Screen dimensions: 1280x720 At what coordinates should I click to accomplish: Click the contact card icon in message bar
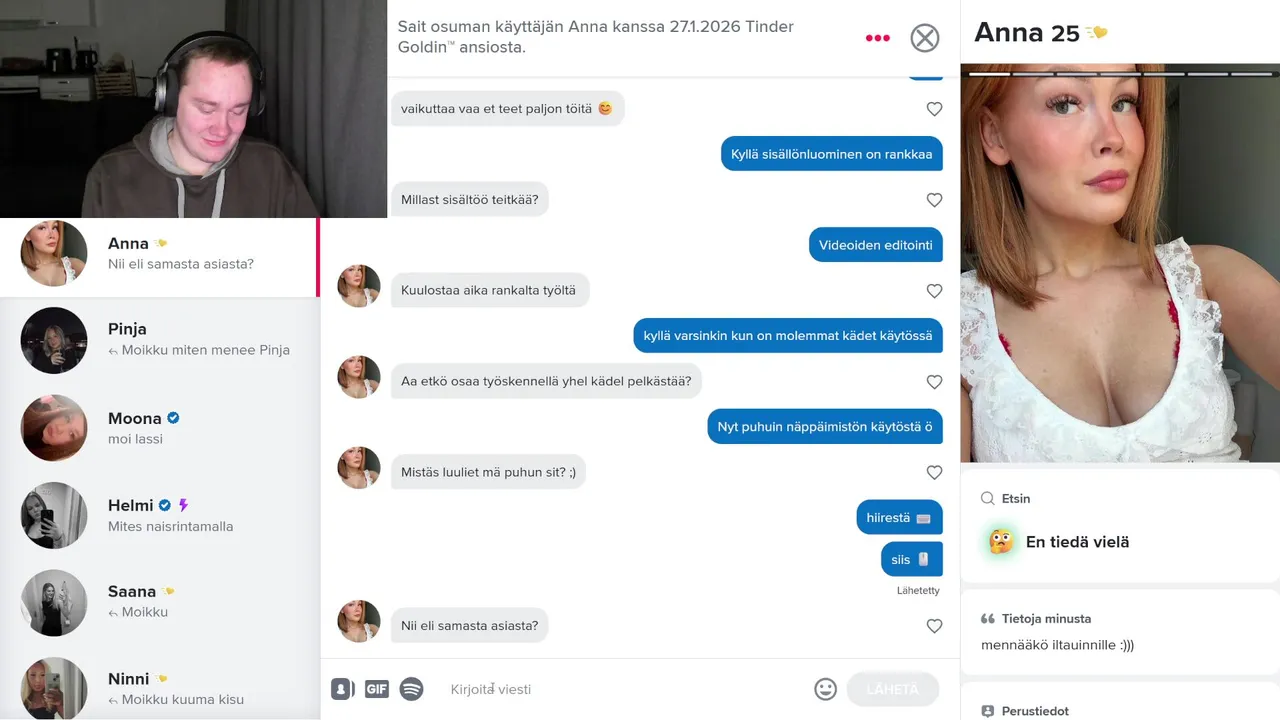tap(342, 689)
